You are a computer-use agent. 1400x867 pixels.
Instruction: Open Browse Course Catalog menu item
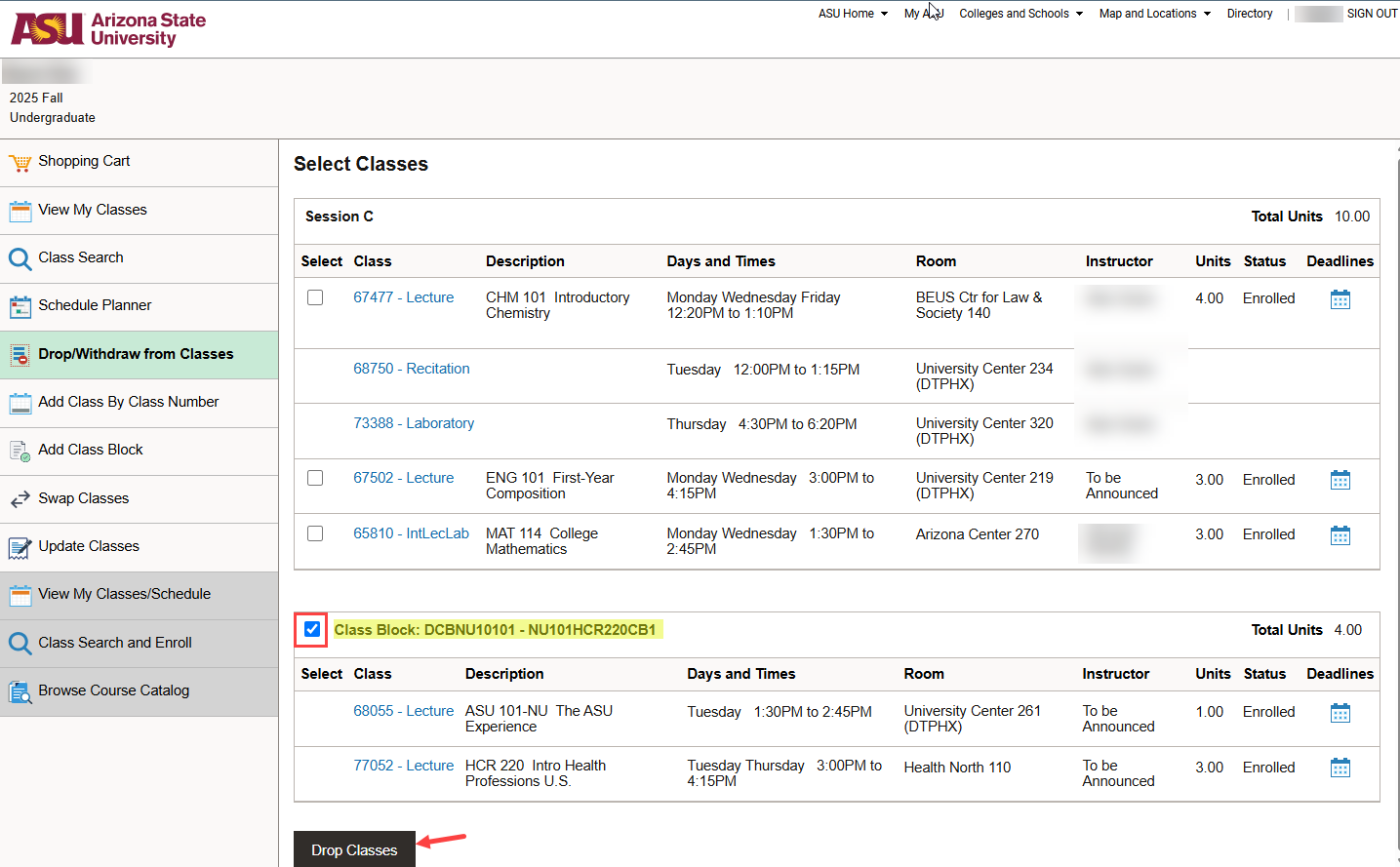113,690
